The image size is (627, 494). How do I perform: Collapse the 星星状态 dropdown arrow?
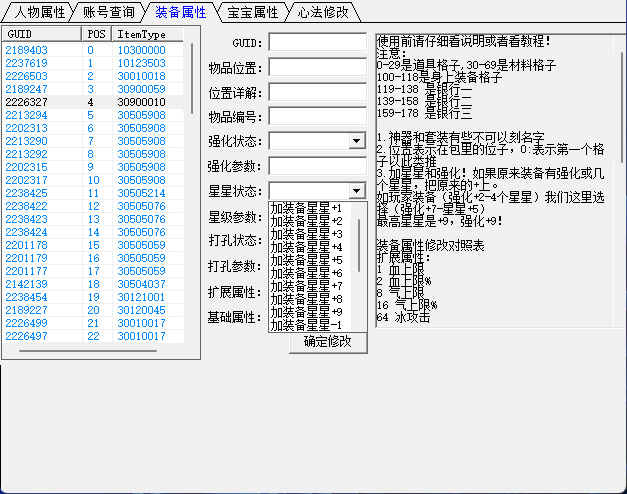(357, 190)
